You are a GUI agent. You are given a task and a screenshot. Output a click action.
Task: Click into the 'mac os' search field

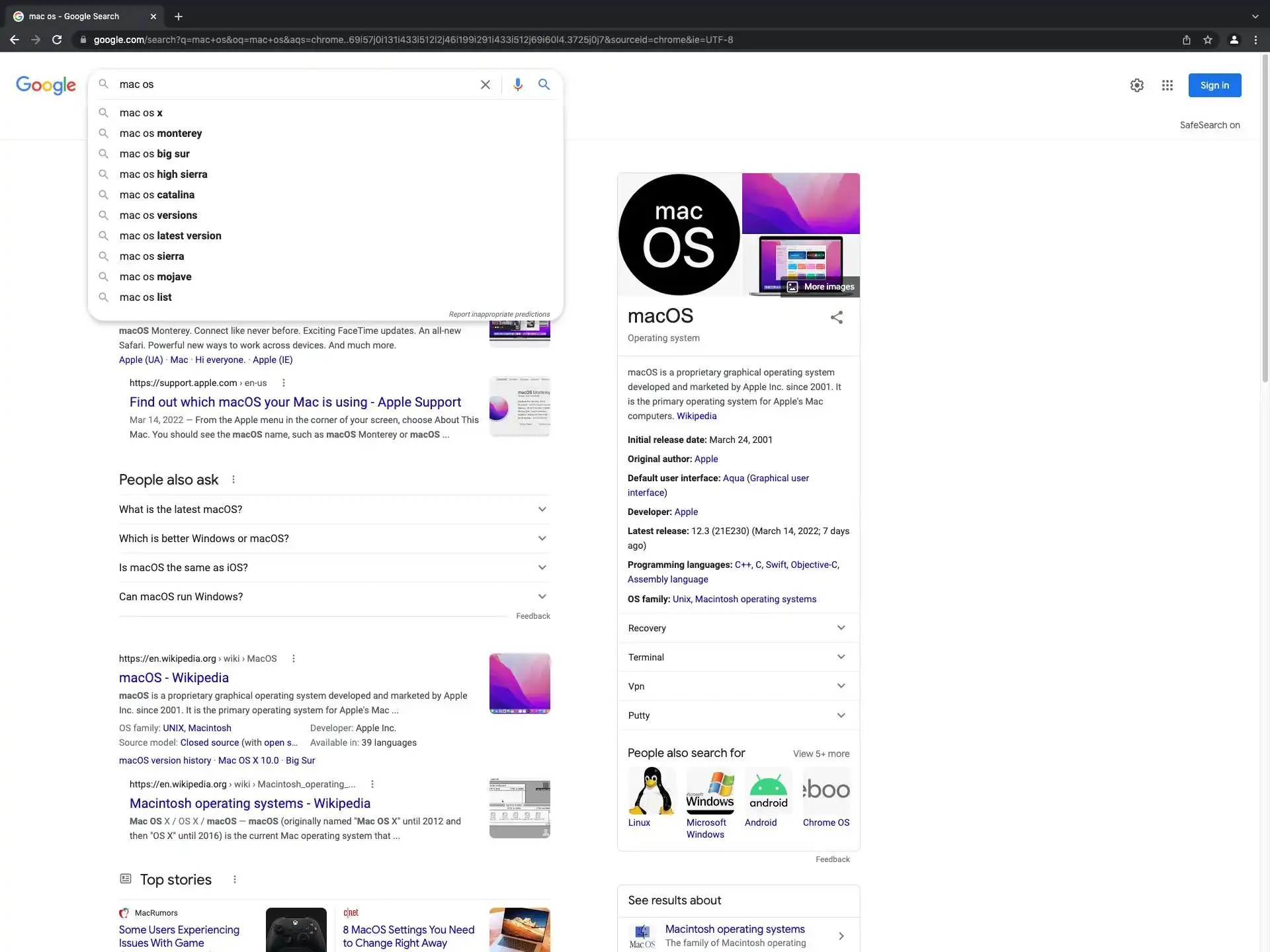click(x=291, y=85)
